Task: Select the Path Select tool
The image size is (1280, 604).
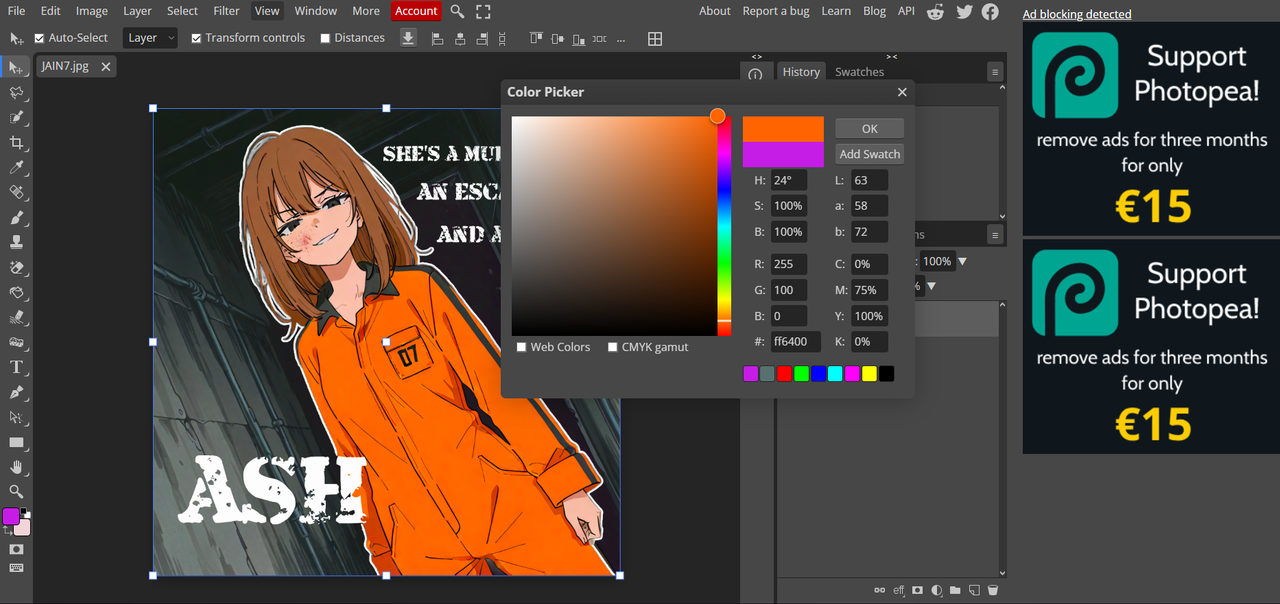Action: tap(16, 417)
